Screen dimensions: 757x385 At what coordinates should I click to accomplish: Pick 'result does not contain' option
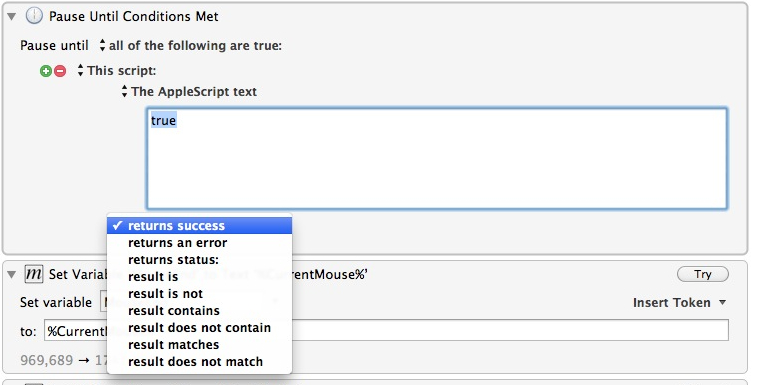(x=199, y=328)
